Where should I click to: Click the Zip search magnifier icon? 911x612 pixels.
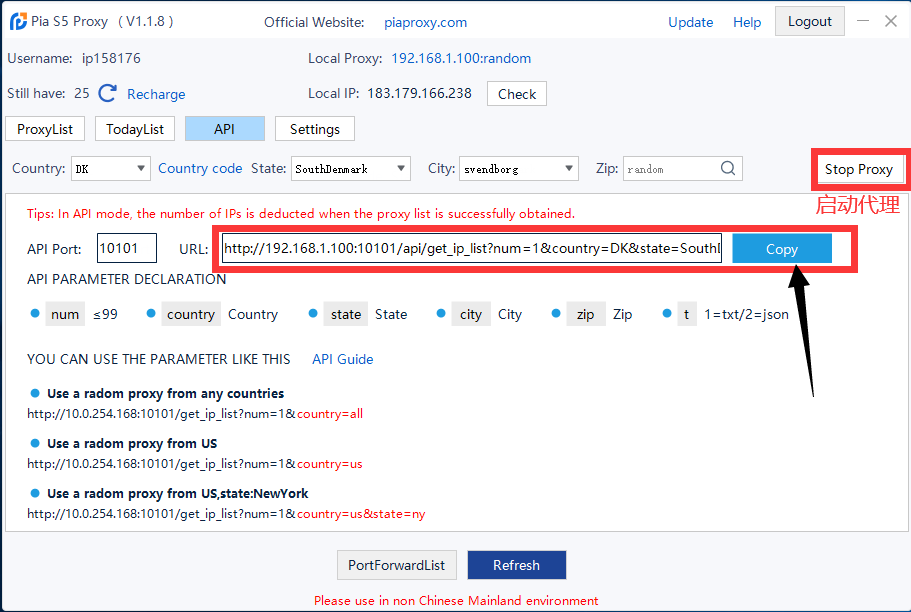pyautogui.click(x=728, y=169)
